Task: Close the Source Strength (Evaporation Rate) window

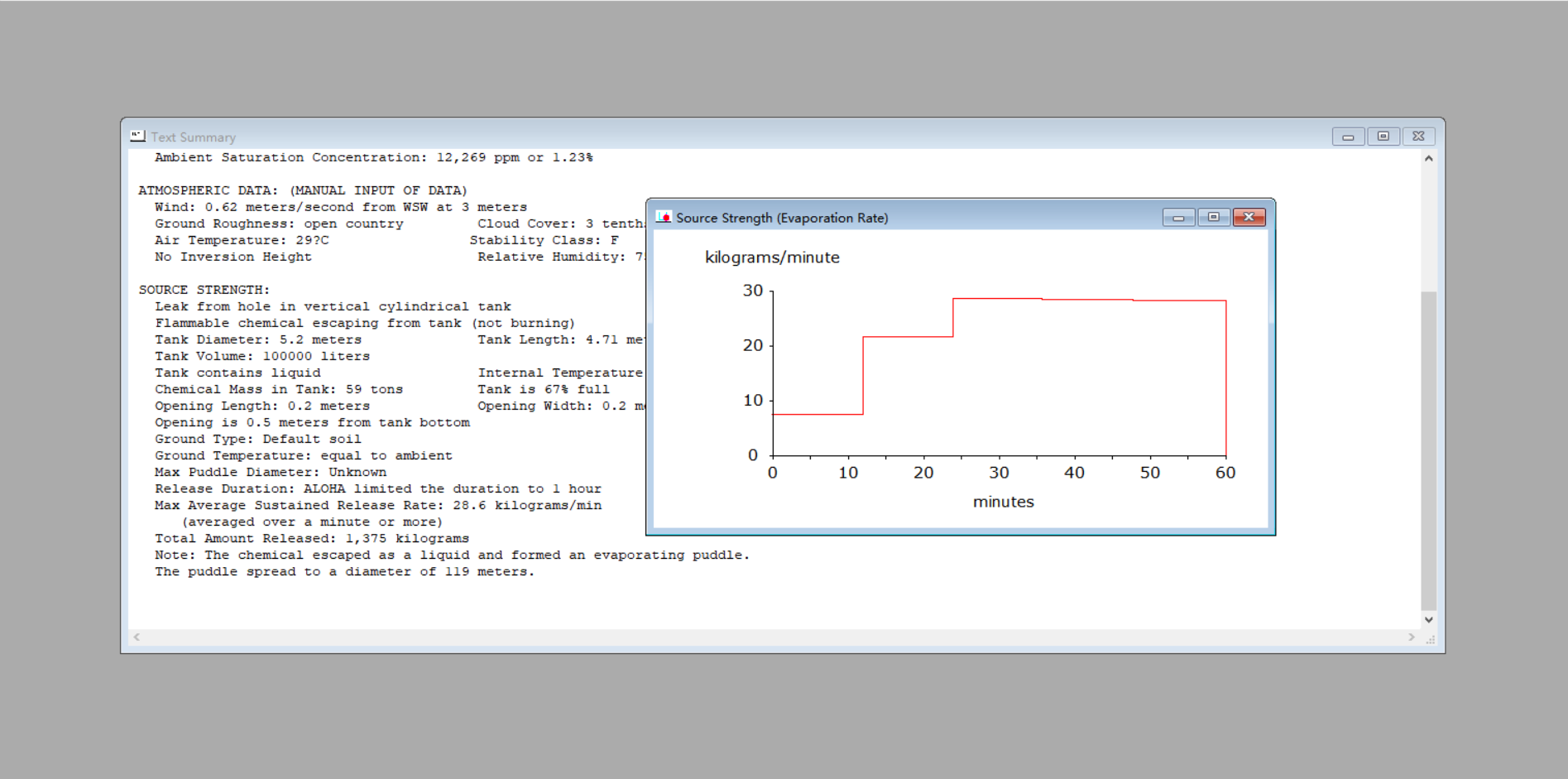Action: point(1249,217)
